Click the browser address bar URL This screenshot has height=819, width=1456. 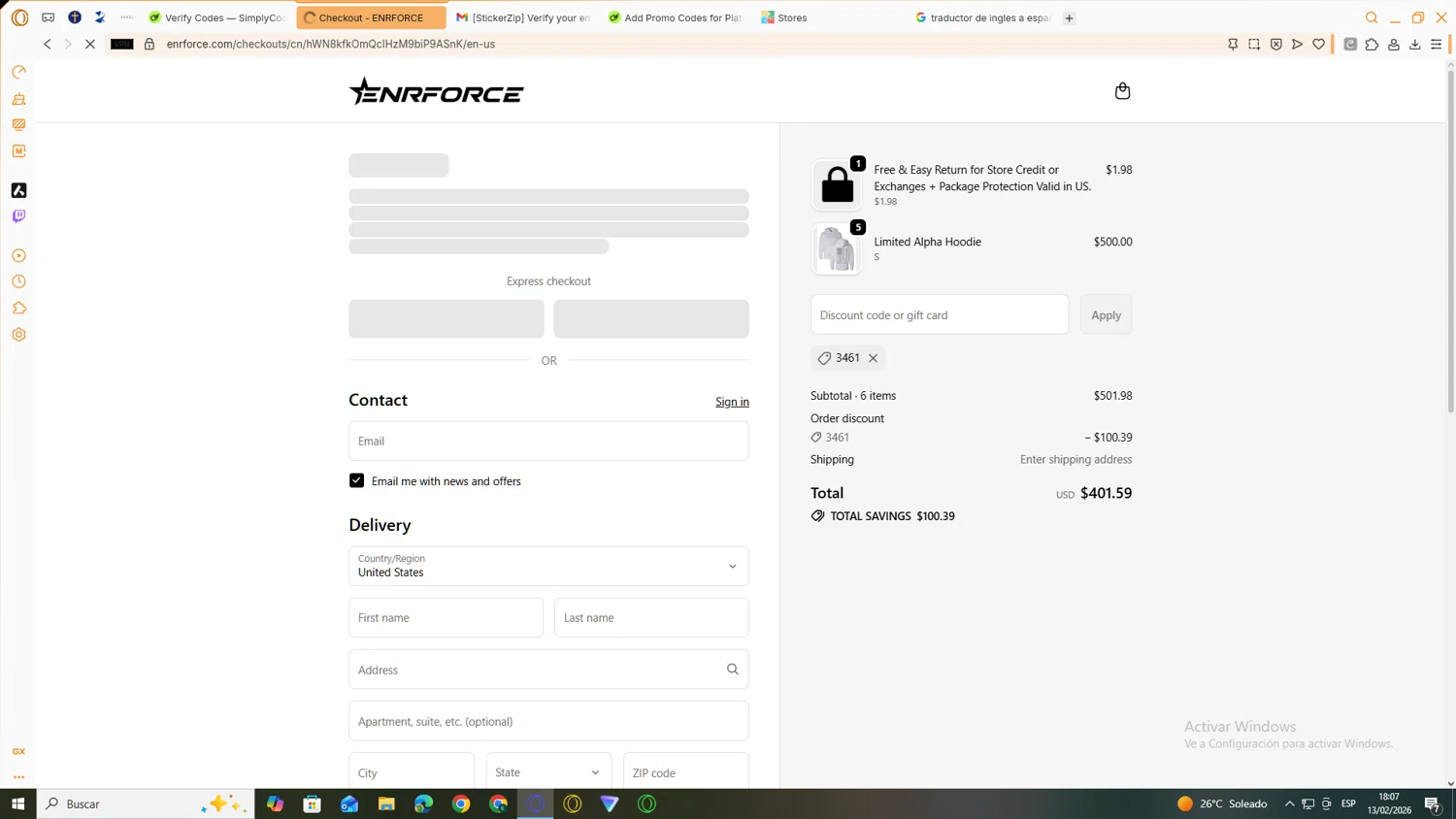point(330,45)
